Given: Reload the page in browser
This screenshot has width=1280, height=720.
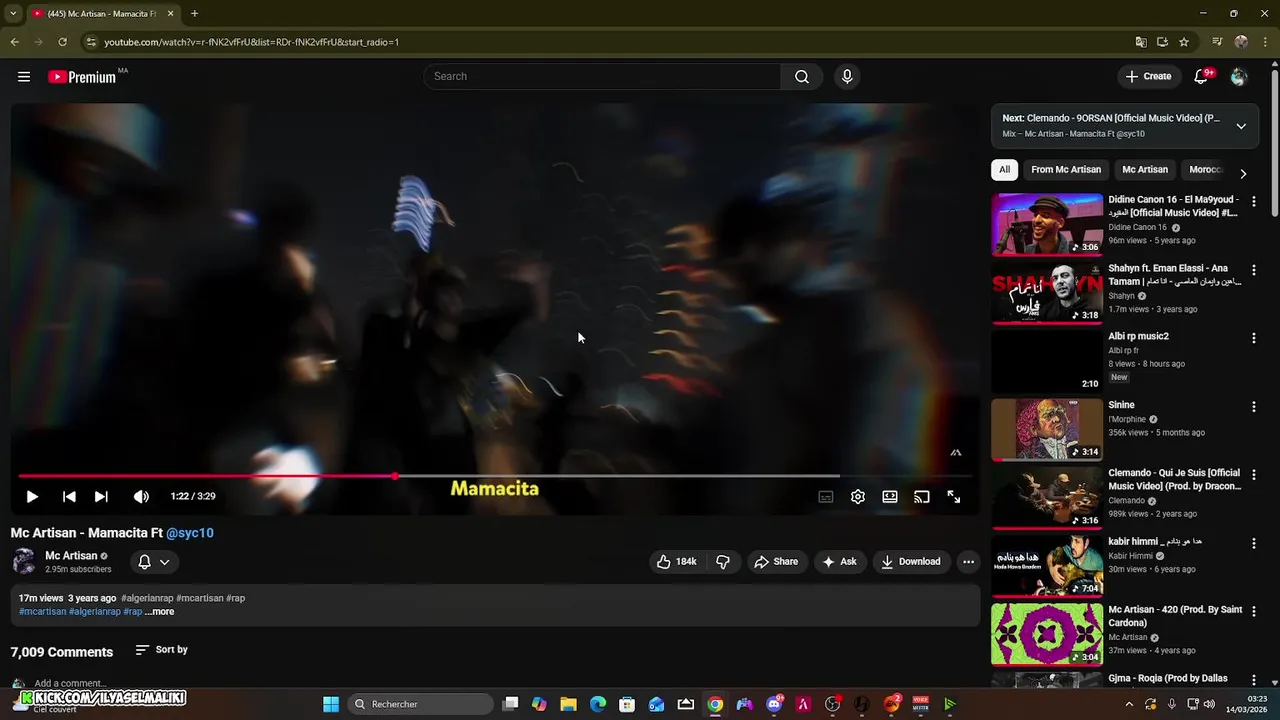Looking at the screenshot, I should (62, 42).
